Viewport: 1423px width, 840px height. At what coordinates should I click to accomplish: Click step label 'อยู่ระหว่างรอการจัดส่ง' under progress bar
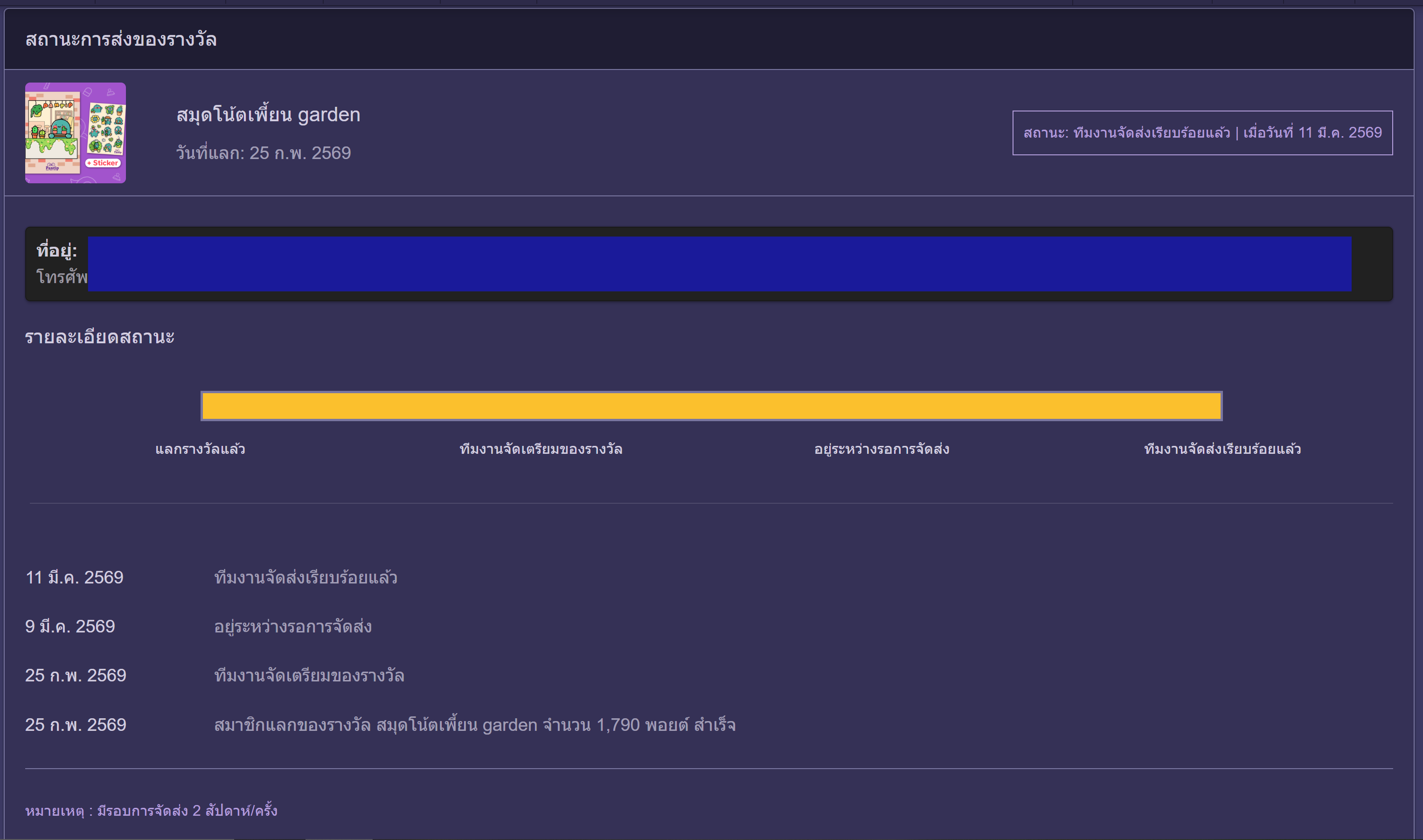click(882, 450)
